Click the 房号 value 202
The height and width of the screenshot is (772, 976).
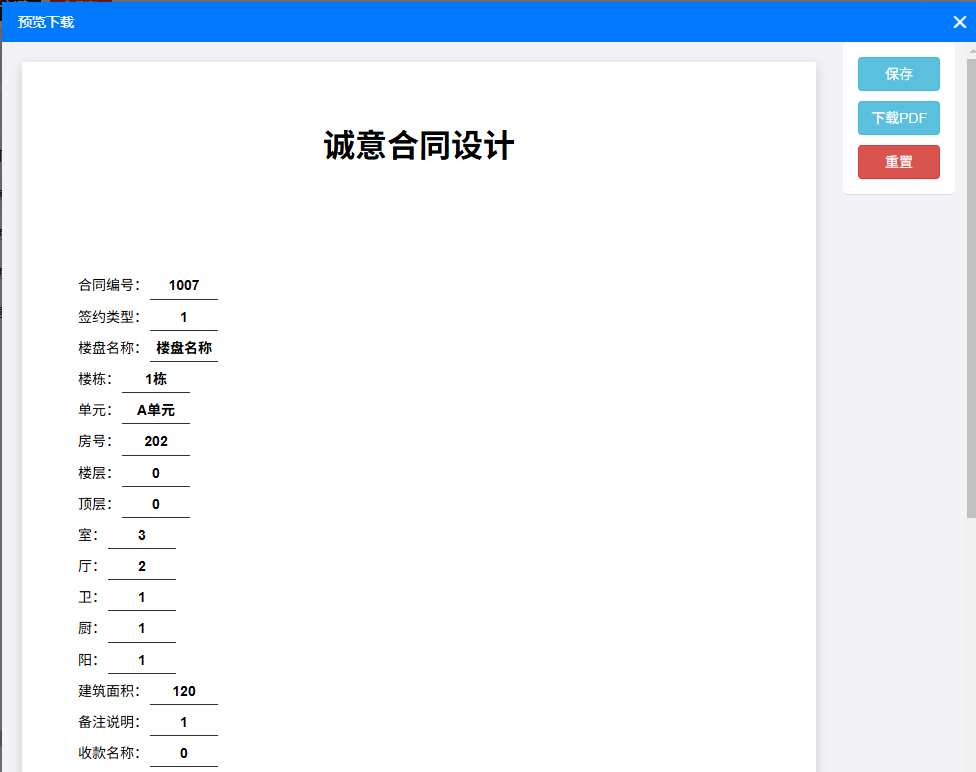pyautogui.click(x=156, y=441)
